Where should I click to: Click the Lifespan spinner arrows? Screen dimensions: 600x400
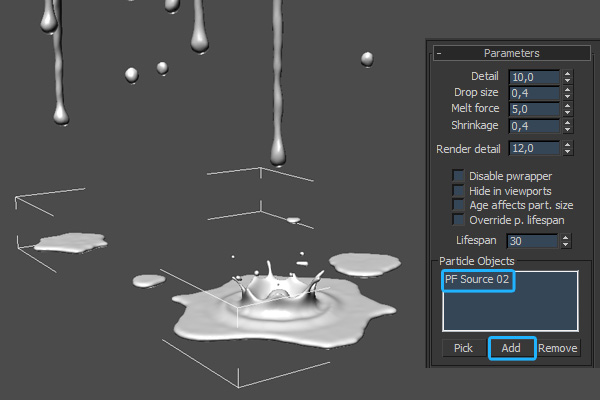(566, 241)
